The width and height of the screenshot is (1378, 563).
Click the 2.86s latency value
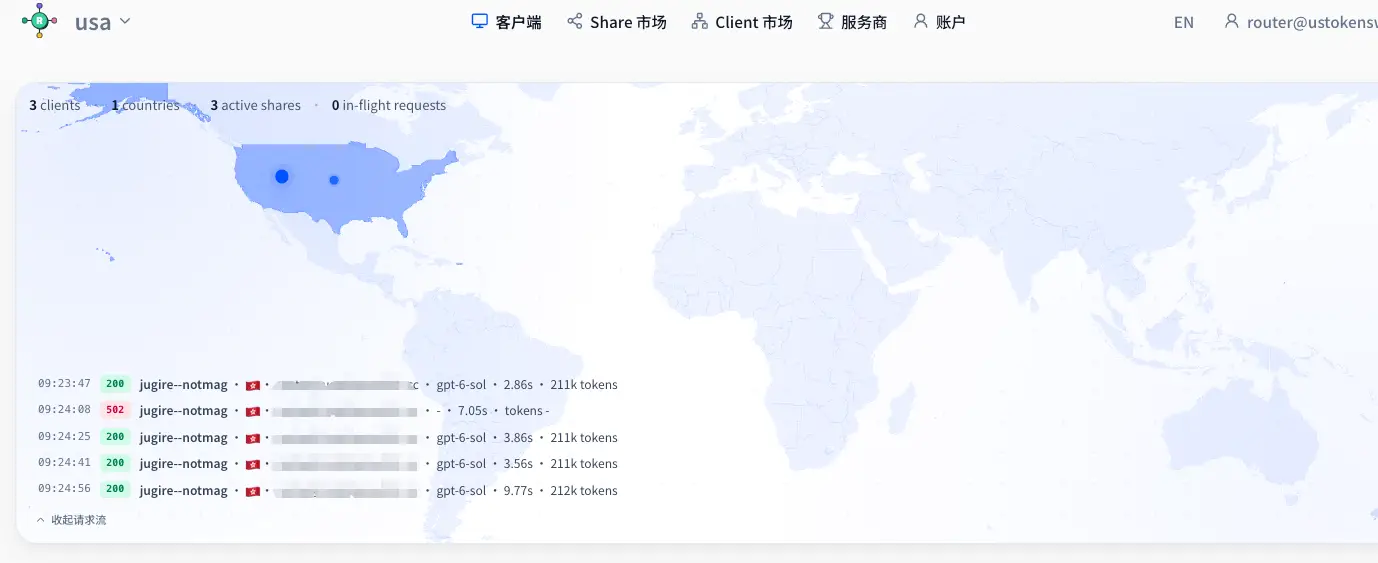[x=518, y=384]
